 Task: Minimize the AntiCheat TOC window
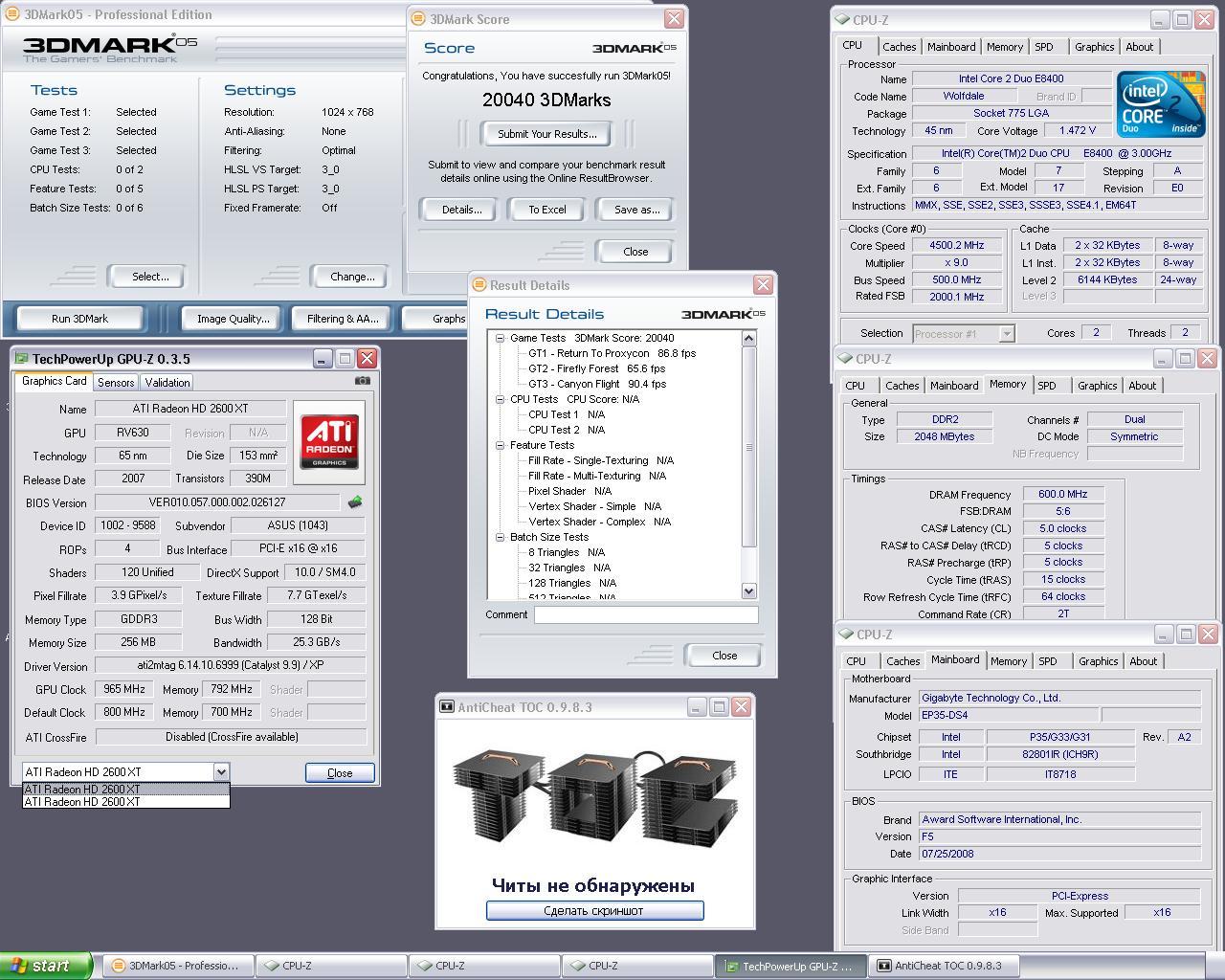696,707
